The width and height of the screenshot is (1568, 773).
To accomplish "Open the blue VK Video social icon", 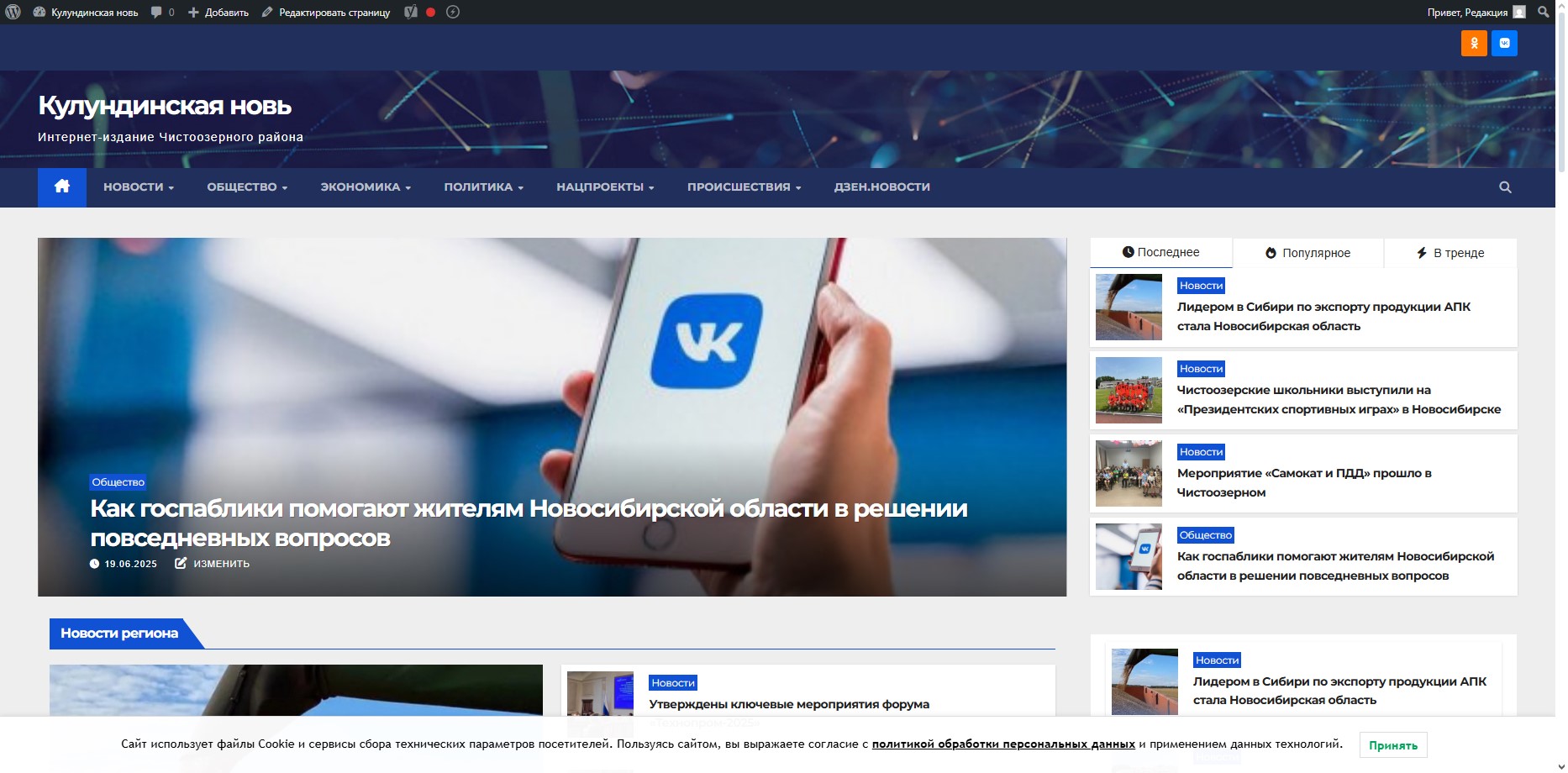I will [x=1504, y=43].
